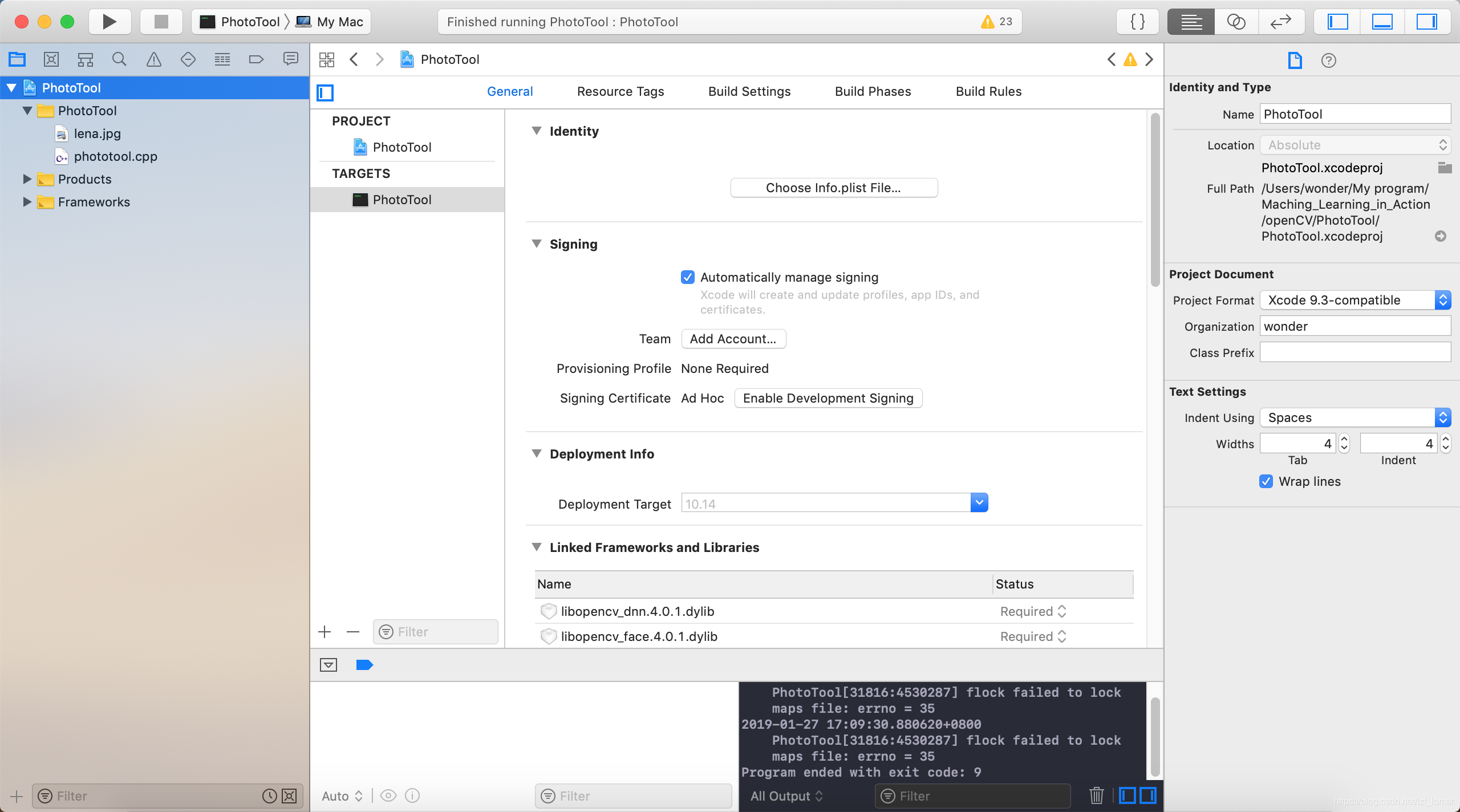Open the Debug navigator
Screen dimensions: 1460x812
coord(222,59)
